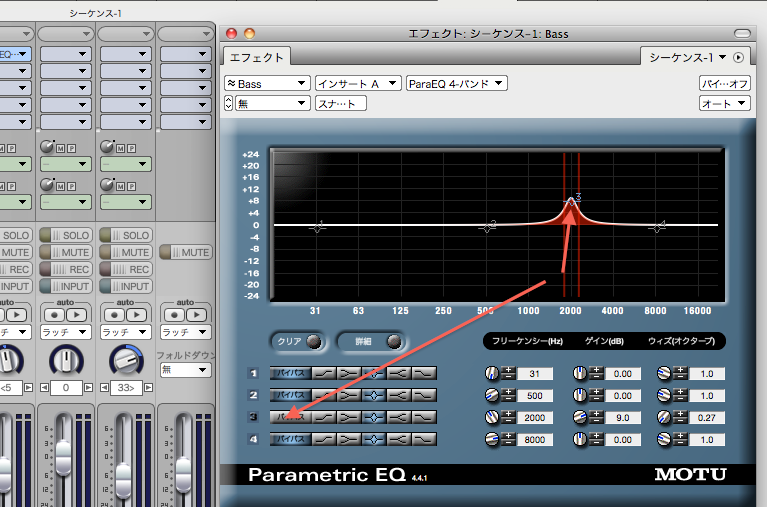Select the converging-lines filter shape for band 2
Image resolution: width=767 pixels, height=507 pixels.
point(349,395)
